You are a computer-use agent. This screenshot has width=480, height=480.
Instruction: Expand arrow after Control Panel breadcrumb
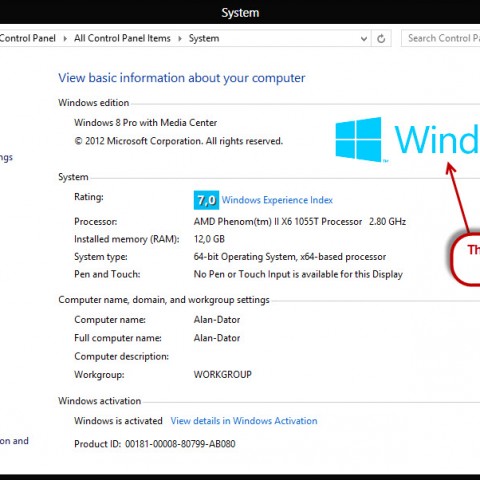[x=65, y=39]
